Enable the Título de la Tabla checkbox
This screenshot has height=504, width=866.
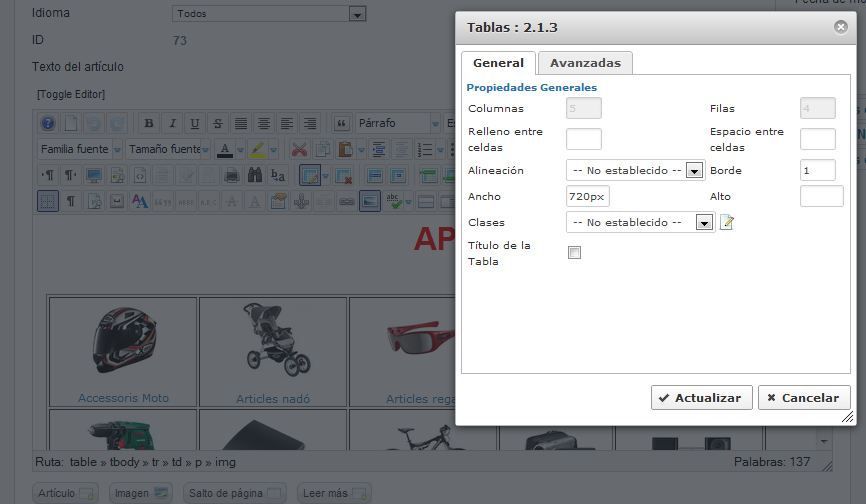(x=574, y=253)
